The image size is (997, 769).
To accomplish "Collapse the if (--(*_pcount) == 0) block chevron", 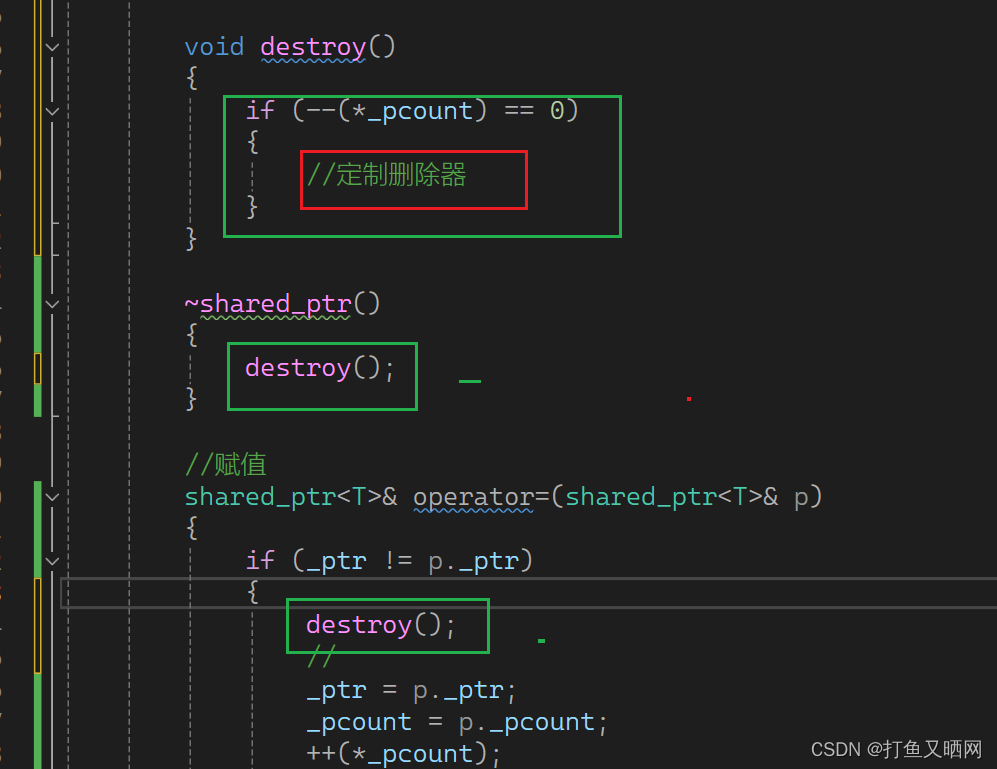I will click(x=53, y=111).
